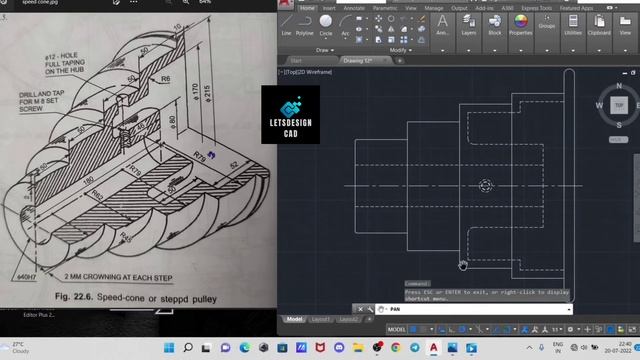
Task: Toggle polar tracking in status bar
Action: (462, 329)
